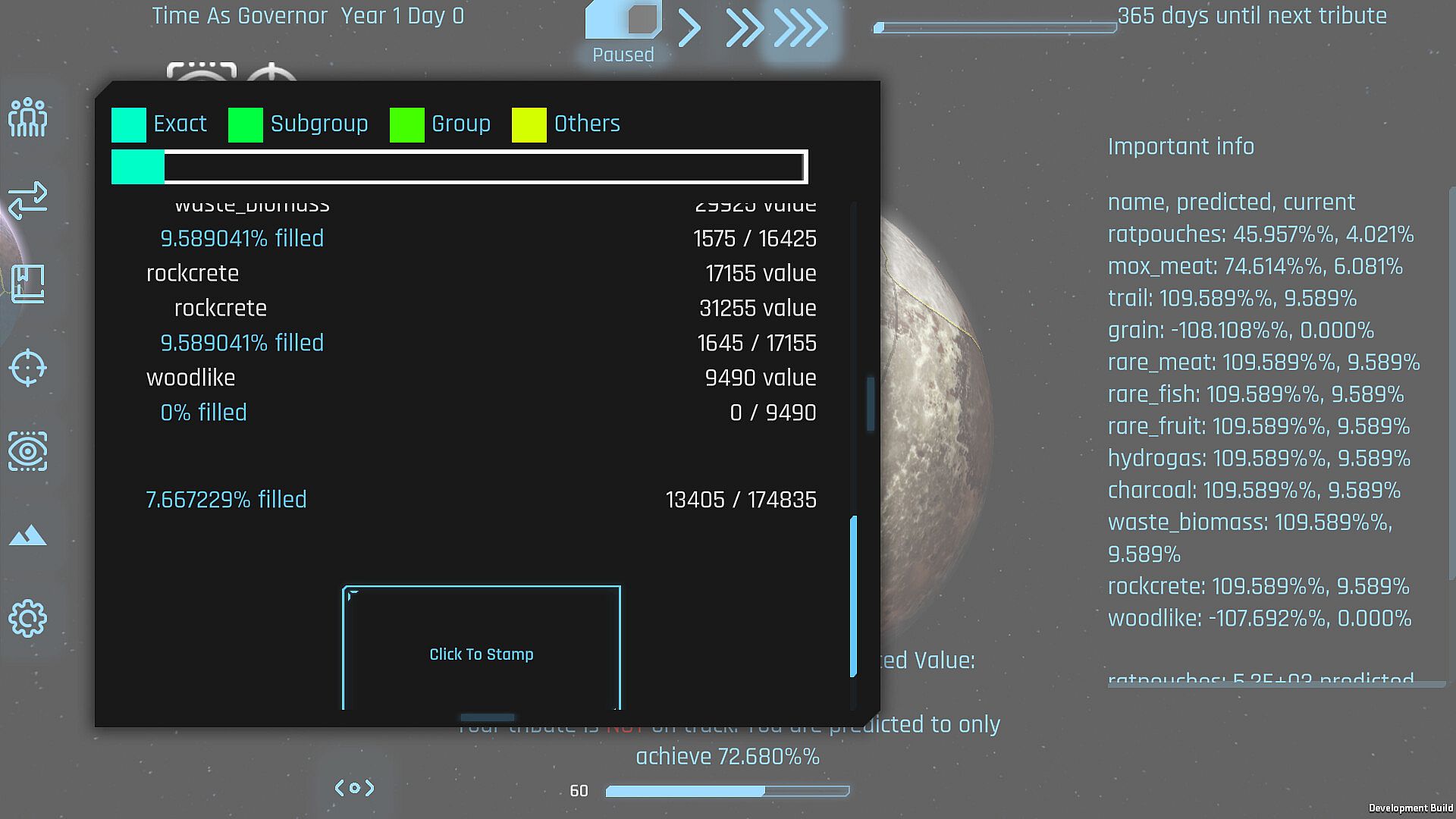This screenshot has width=1456, height=819.
Task: Set game to double fast-forward speed
Action: tap(744, 29)
